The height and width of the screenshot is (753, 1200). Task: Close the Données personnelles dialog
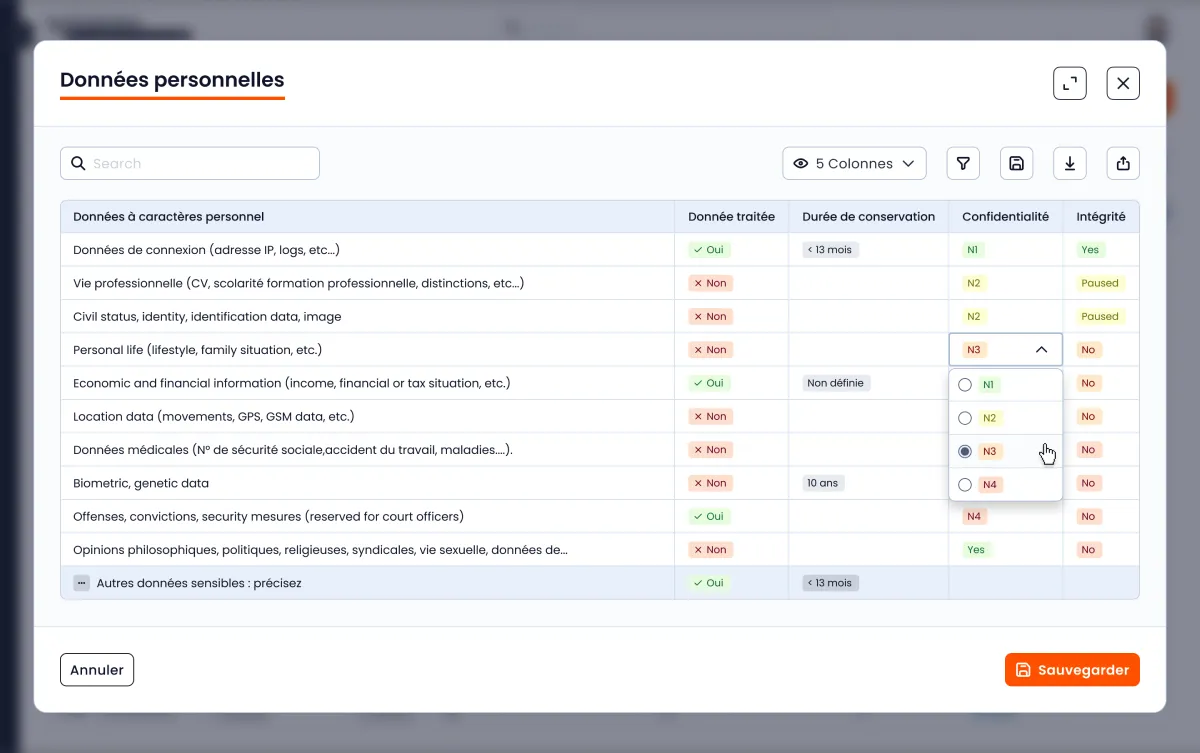pos(1122,83)
